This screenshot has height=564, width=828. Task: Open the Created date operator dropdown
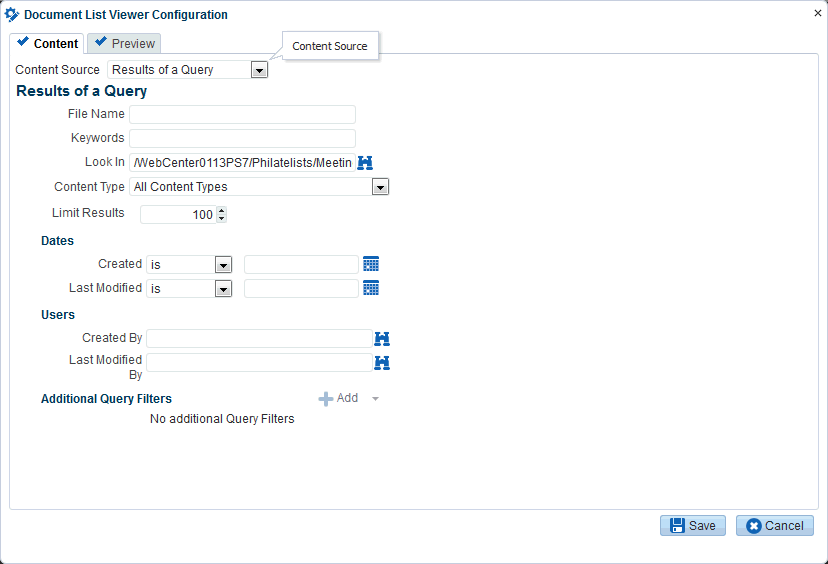pyautogui.click(x=223, y=265)
